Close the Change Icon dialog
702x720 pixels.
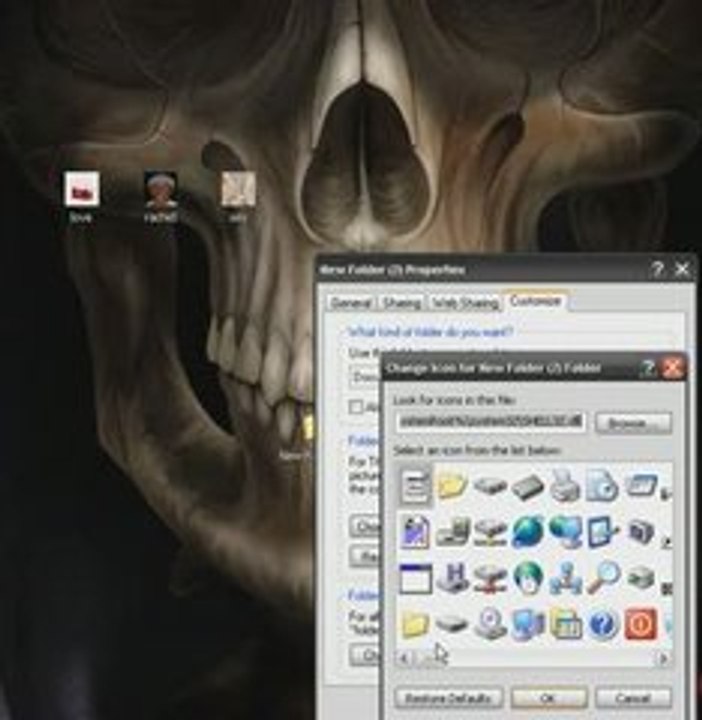click(x=673, y=368)
